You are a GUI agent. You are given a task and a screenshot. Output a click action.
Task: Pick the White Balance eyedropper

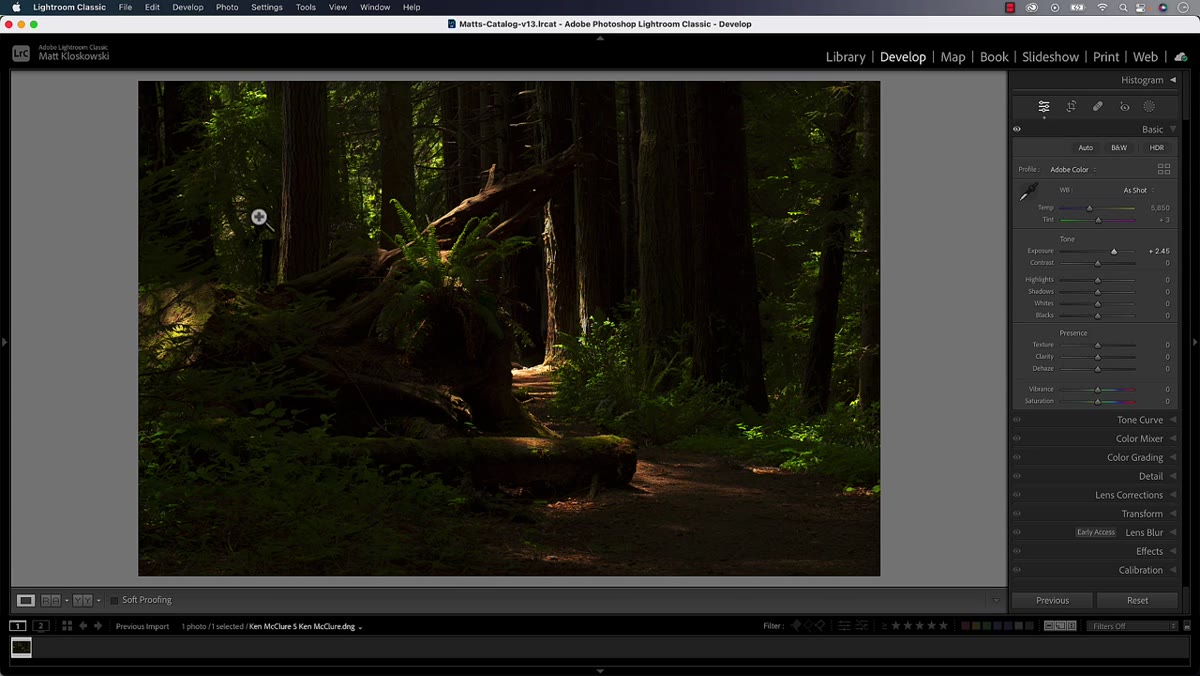(x=1028, y=192)
